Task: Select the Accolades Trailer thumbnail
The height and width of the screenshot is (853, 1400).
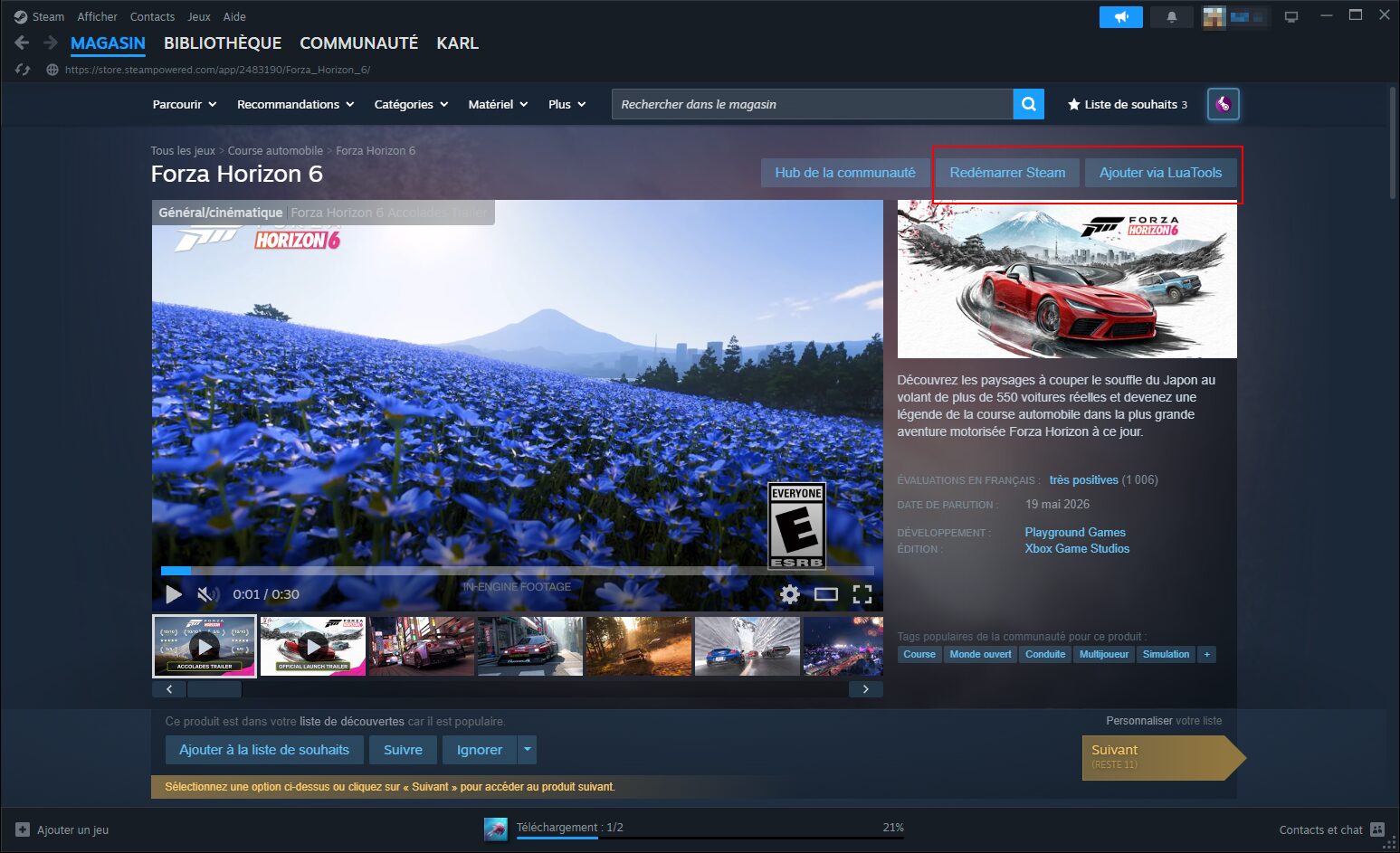Action: point(205,646)
